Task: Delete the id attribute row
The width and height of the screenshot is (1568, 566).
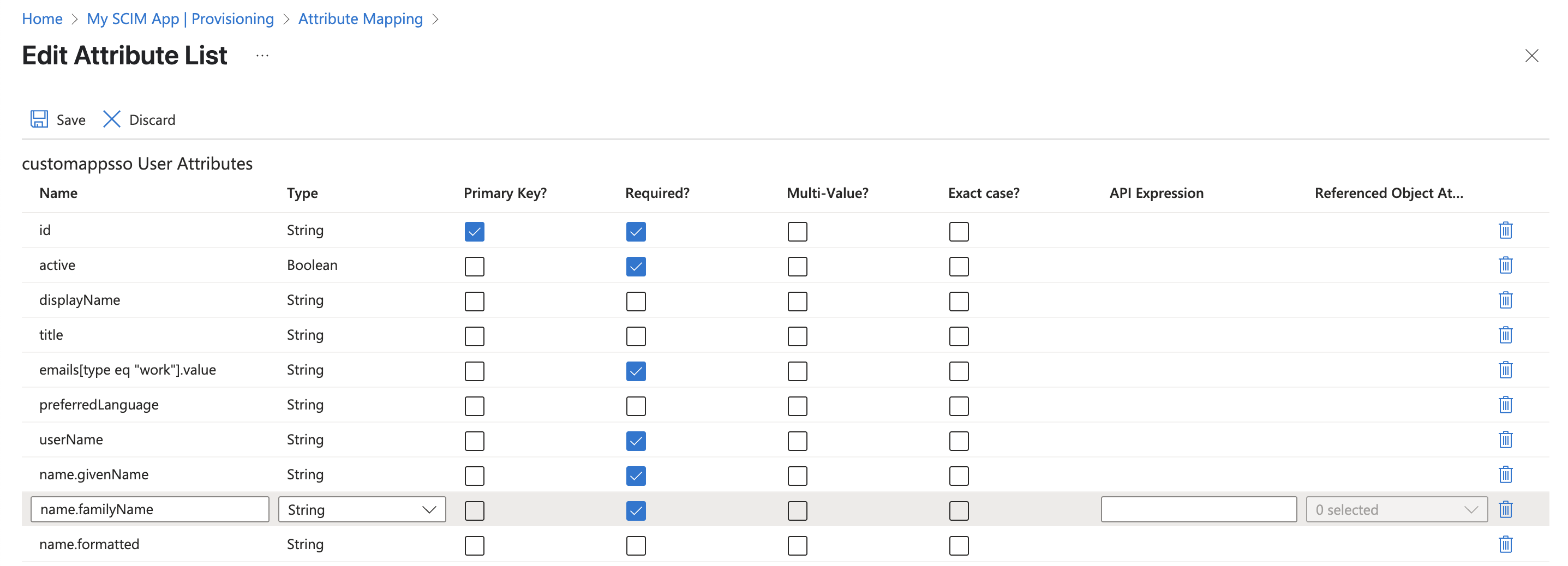Action: point(1505,231)
